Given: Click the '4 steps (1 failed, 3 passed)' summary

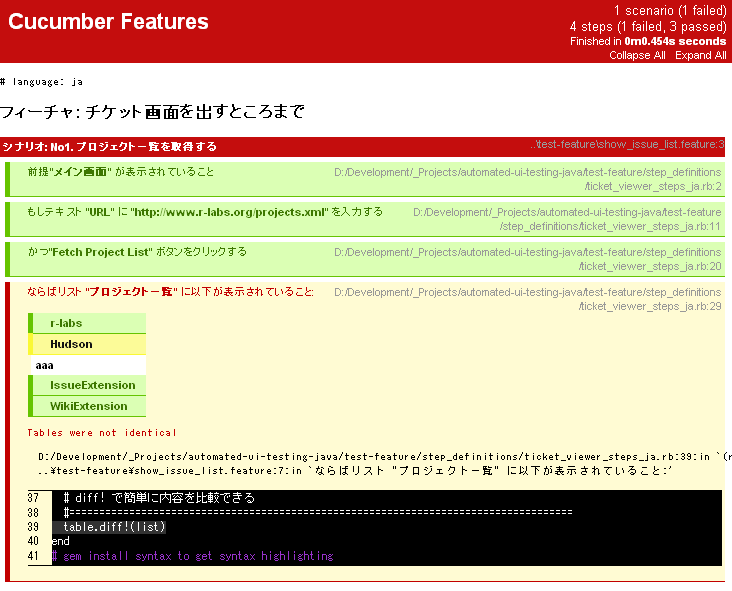Looking at the screenshot, I should click(648, 27).
